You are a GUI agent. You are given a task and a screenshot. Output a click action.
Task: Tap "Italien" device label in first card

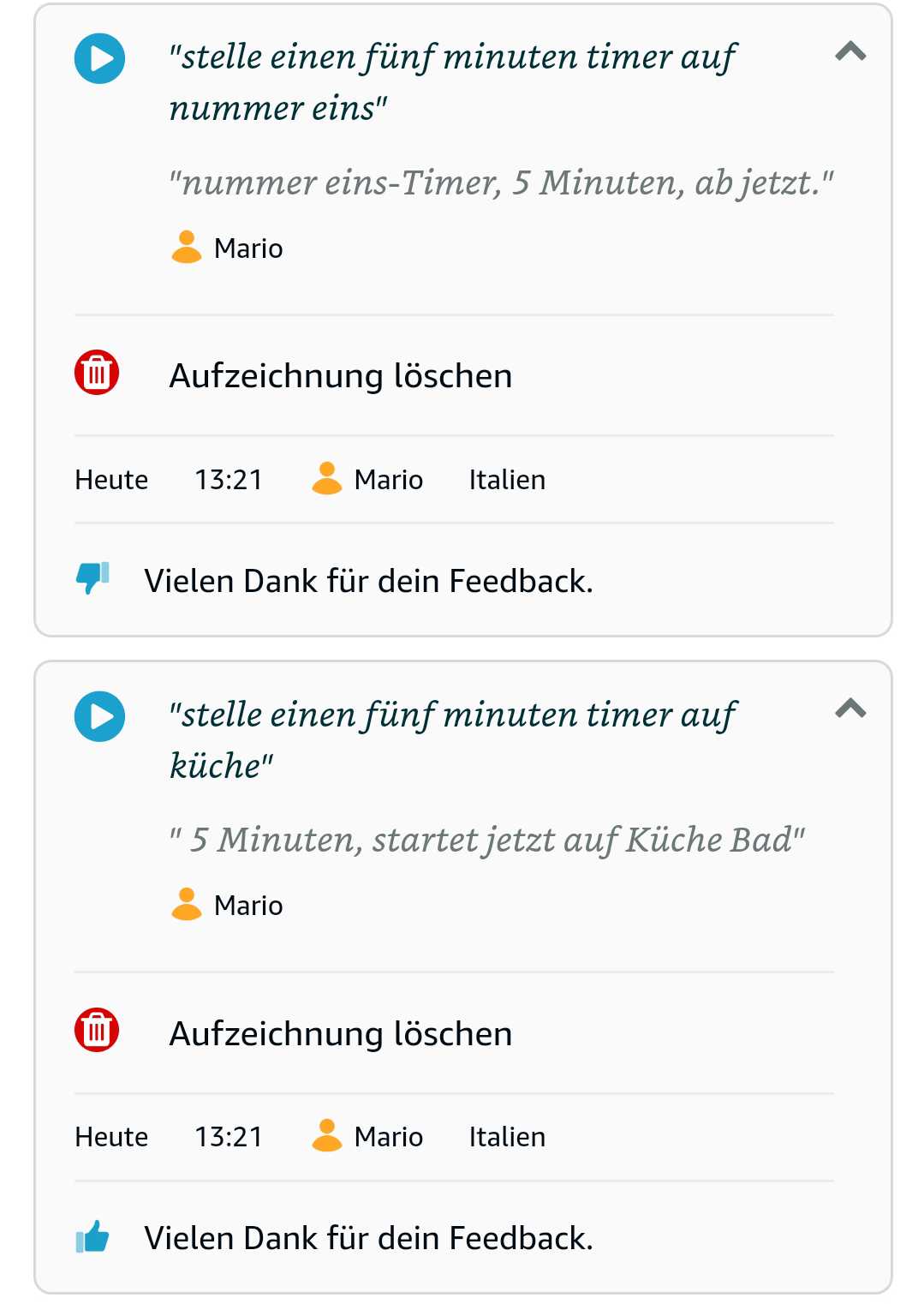tap(507, 480)
